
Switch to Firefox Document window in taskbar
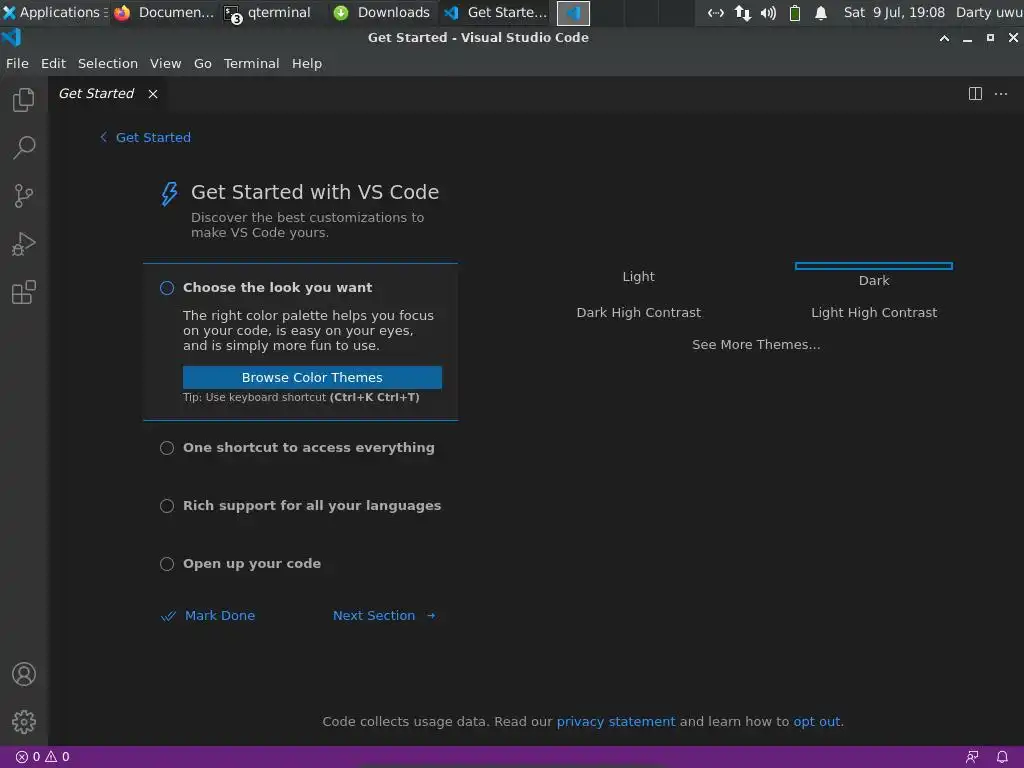click(x=163, y=12)
